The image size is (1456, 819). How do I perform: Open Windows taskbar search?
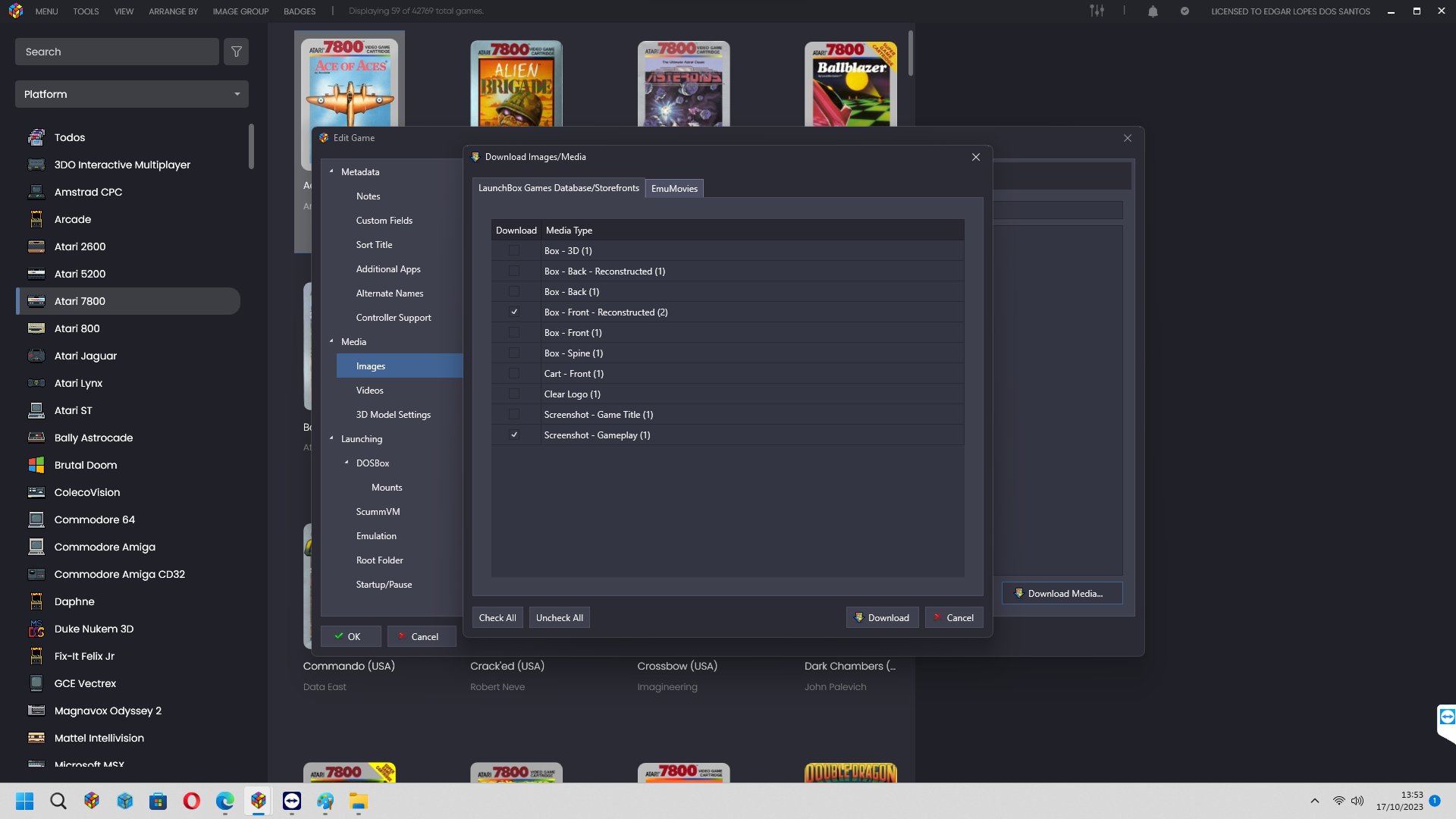tap(58, 801)
